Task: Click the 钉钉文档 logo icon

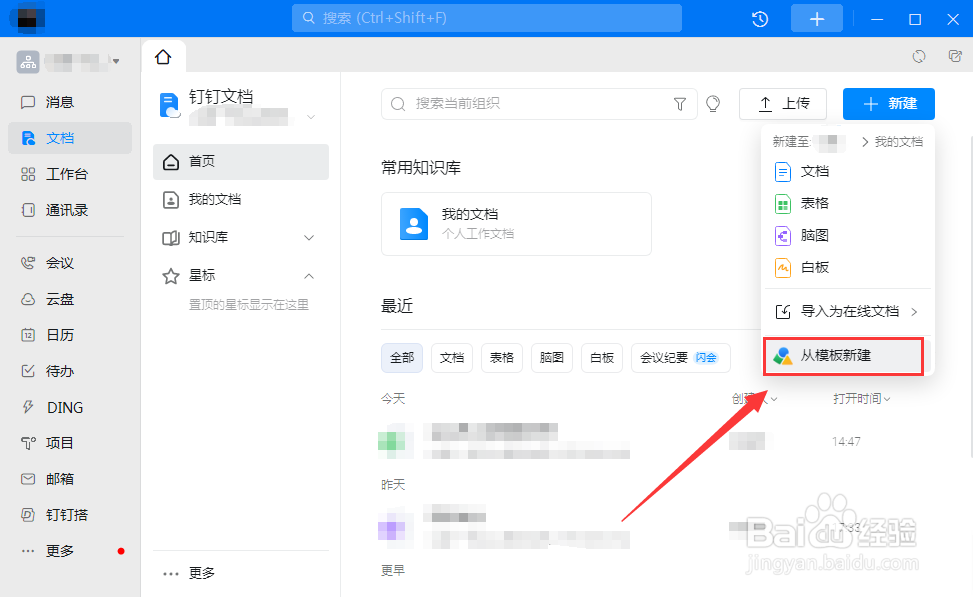Action: coord(169,105)
